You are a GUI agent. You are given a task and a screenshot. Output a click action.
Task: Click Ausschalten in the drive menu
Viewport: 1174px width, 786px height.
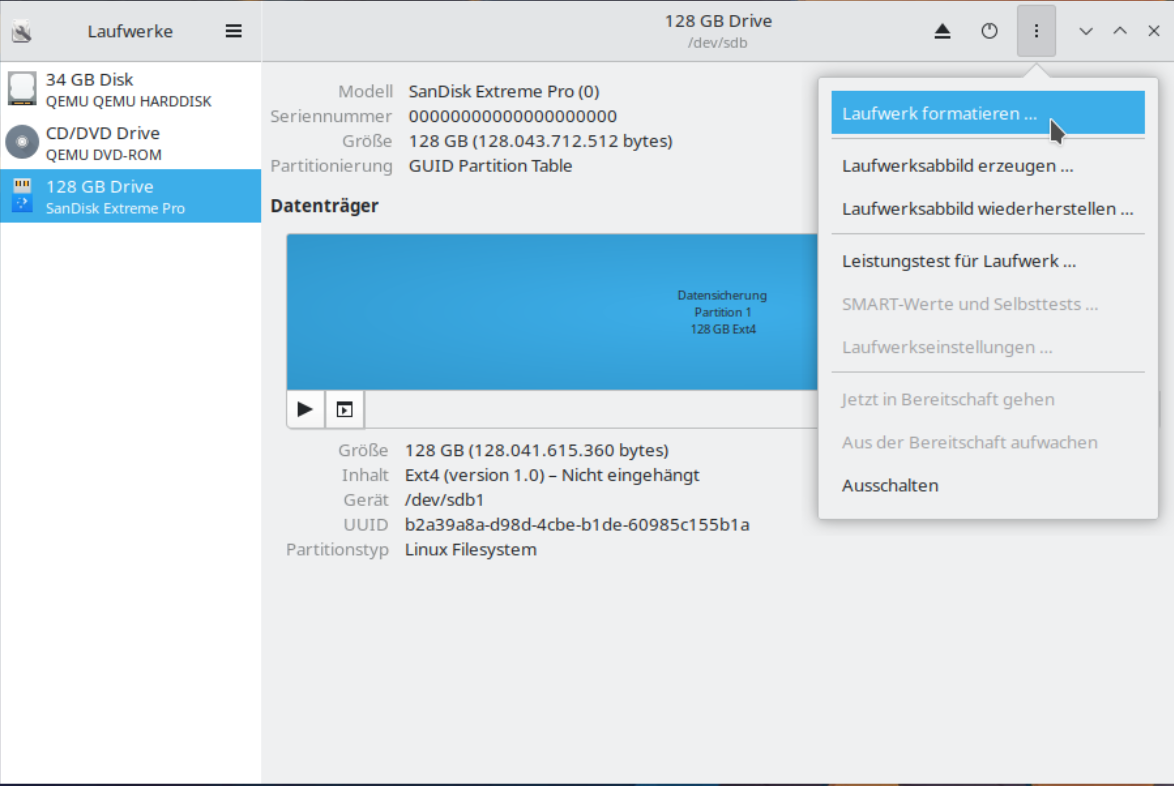tap(890, 485)
